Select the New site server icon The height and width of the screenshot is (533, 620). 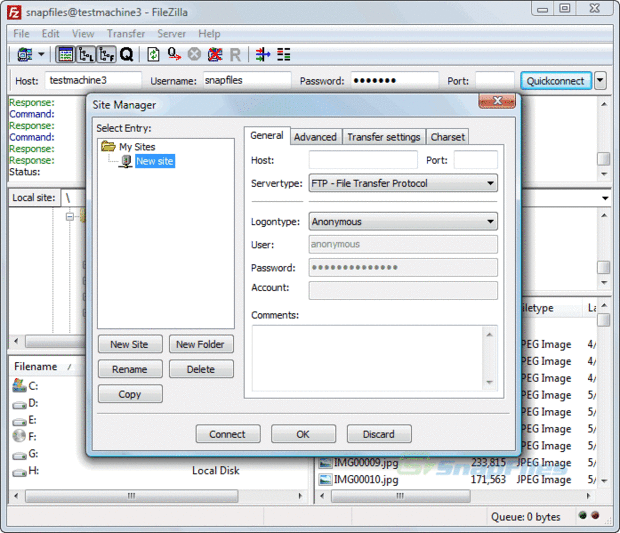tap(126, 161)
